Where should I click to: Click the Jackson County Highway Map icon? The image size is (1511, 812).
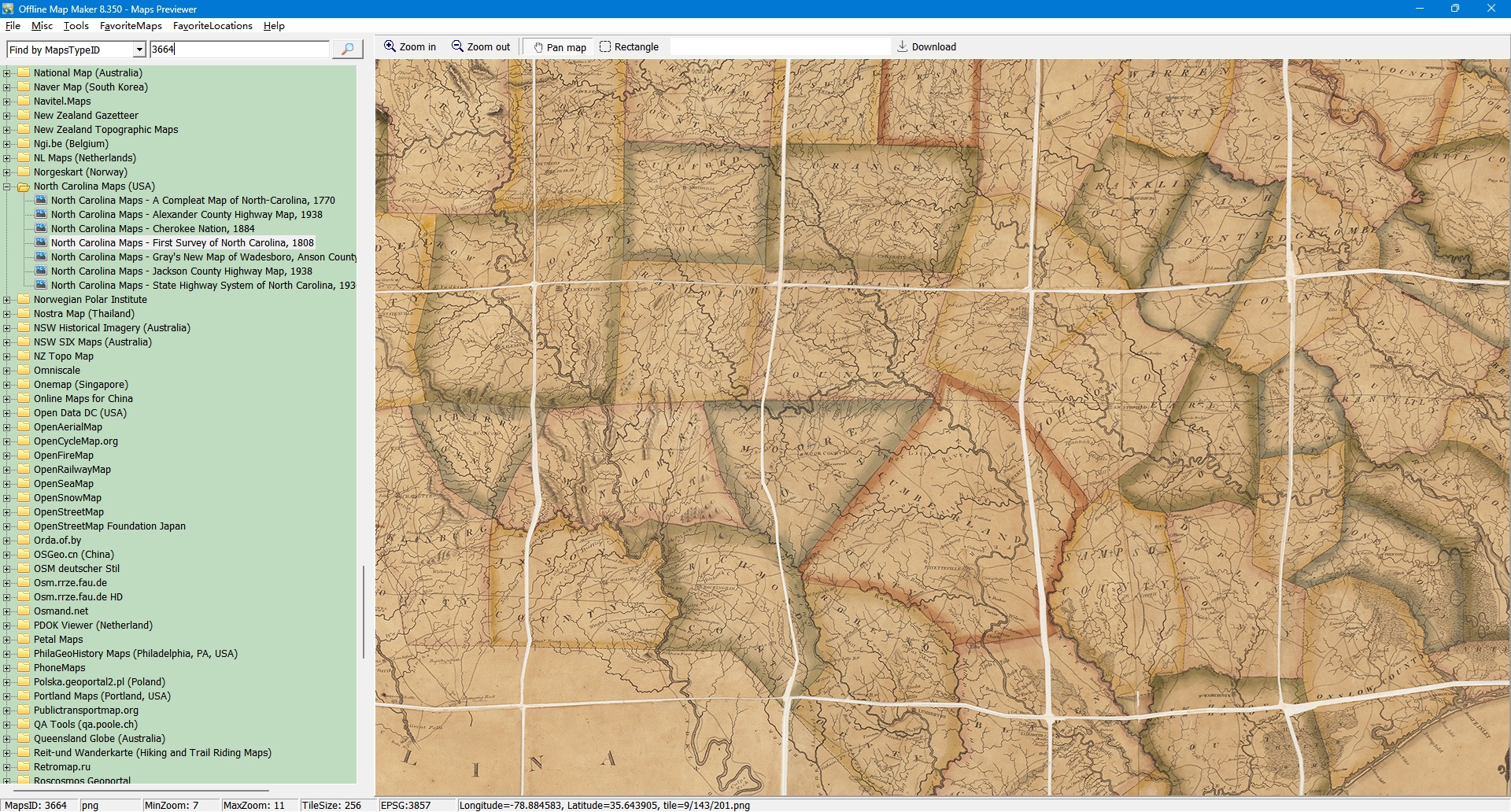pyautogui.click(x=41, y=271)
